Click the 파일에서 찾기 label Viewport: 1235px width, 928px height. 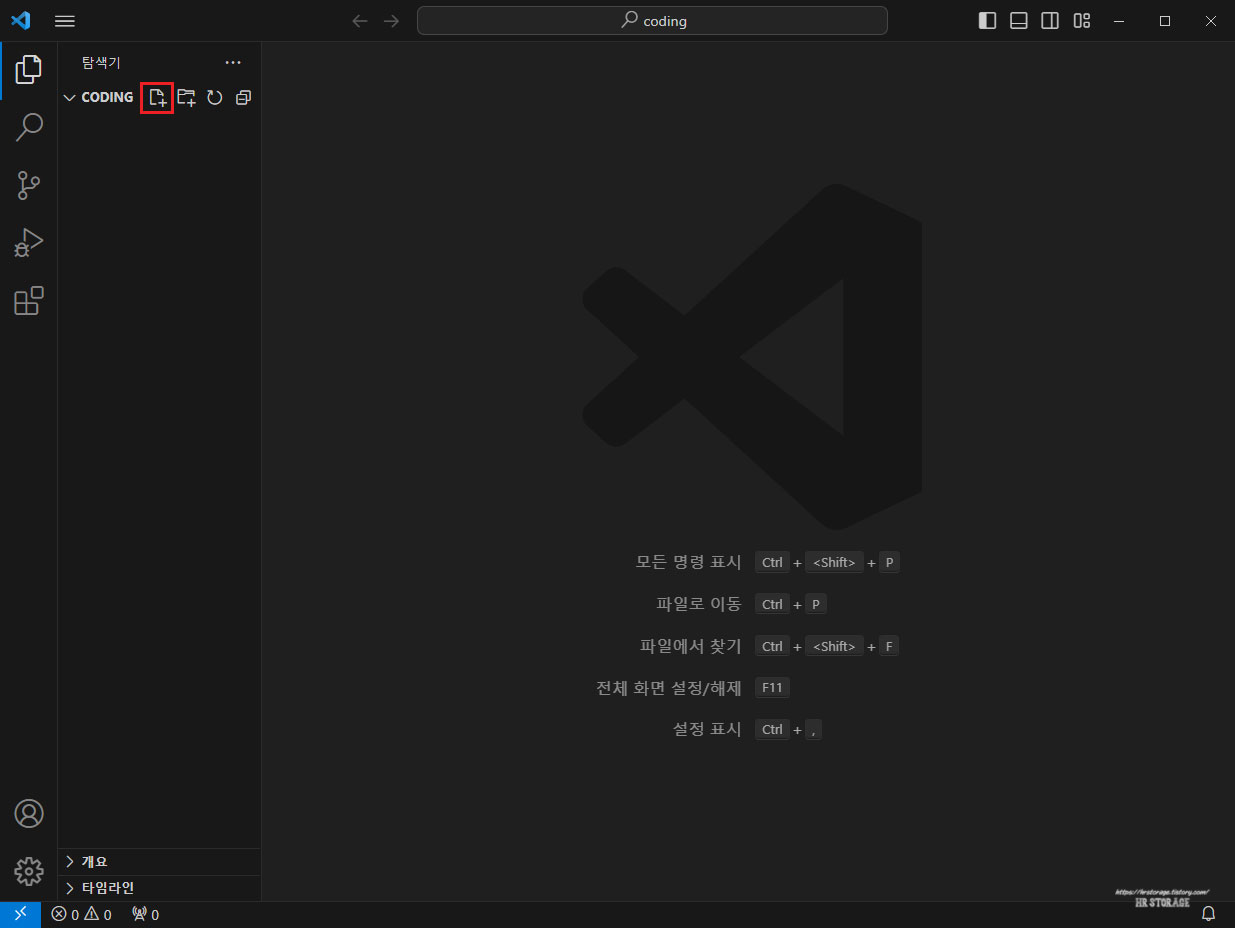(x=691, y=646)
